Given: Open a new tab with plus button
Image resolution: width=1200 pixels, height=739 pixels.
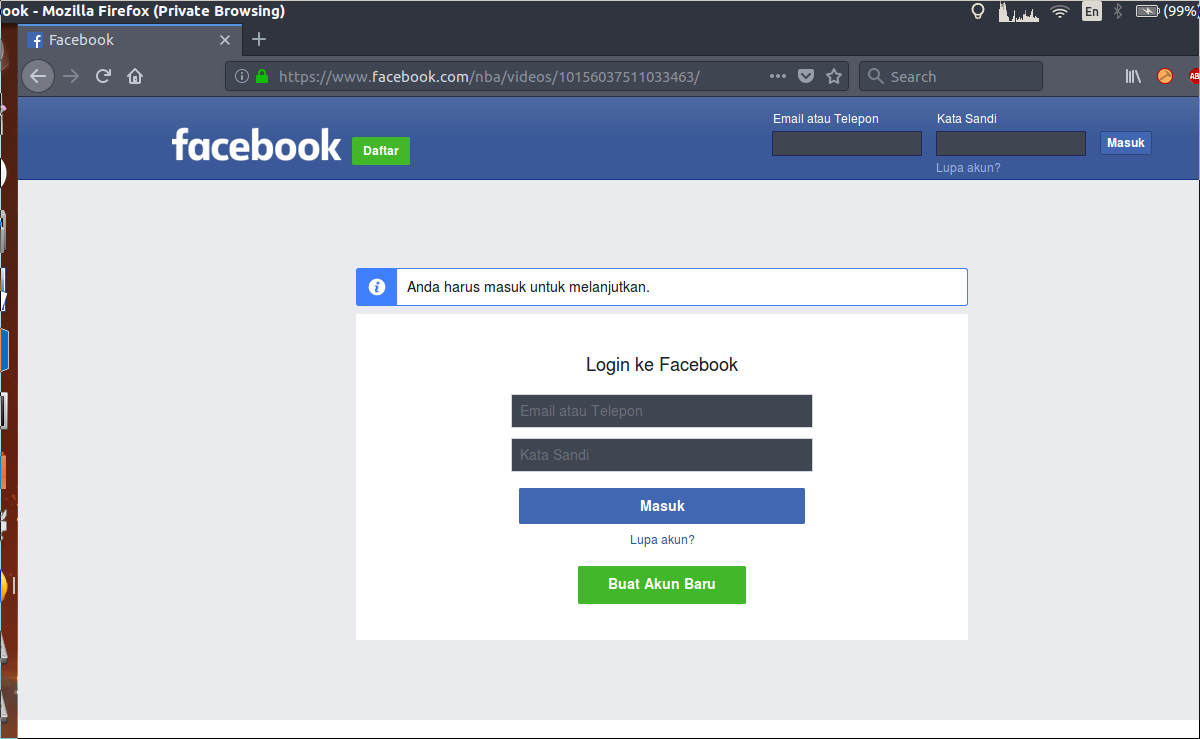Looking at the screenshot, I should click(x=259, y=40).
